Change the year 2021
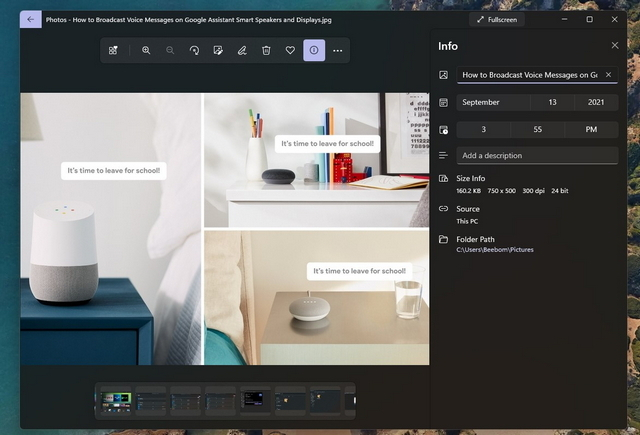The image size is (640, 435). pos(596,102)
